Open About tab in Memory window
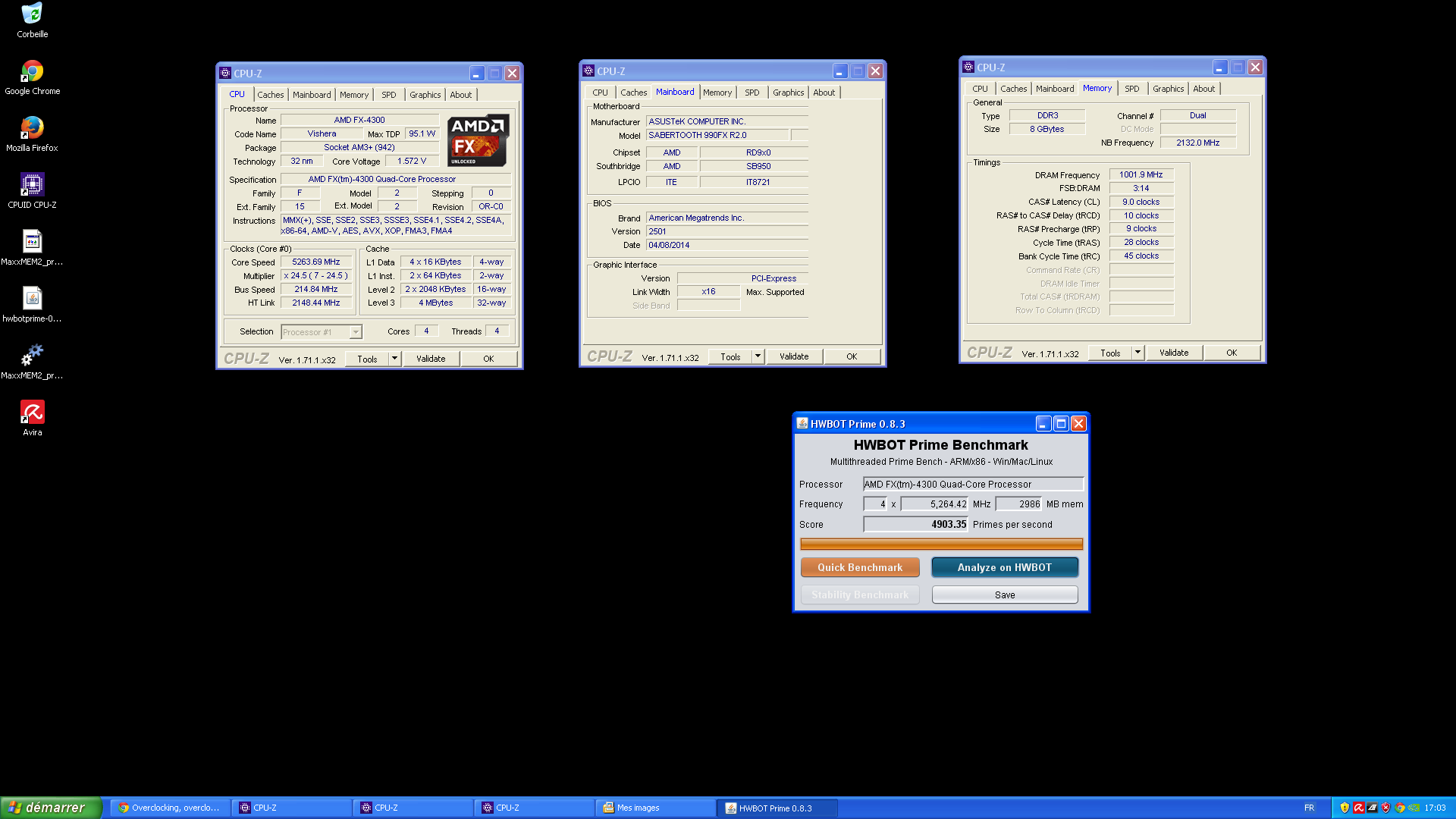The image size is (1456, 819). (x=1203, y=89)
